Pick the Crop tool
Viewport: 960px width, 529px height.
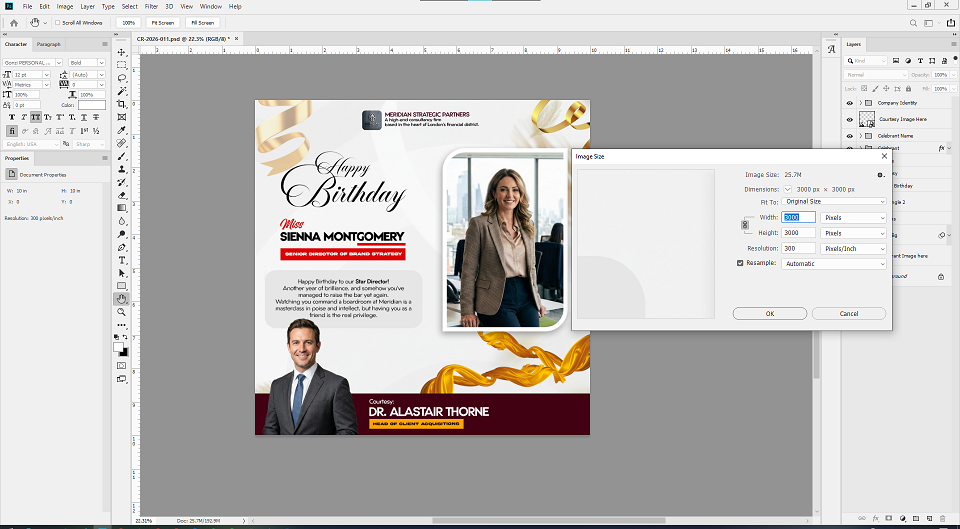point(122,104)
